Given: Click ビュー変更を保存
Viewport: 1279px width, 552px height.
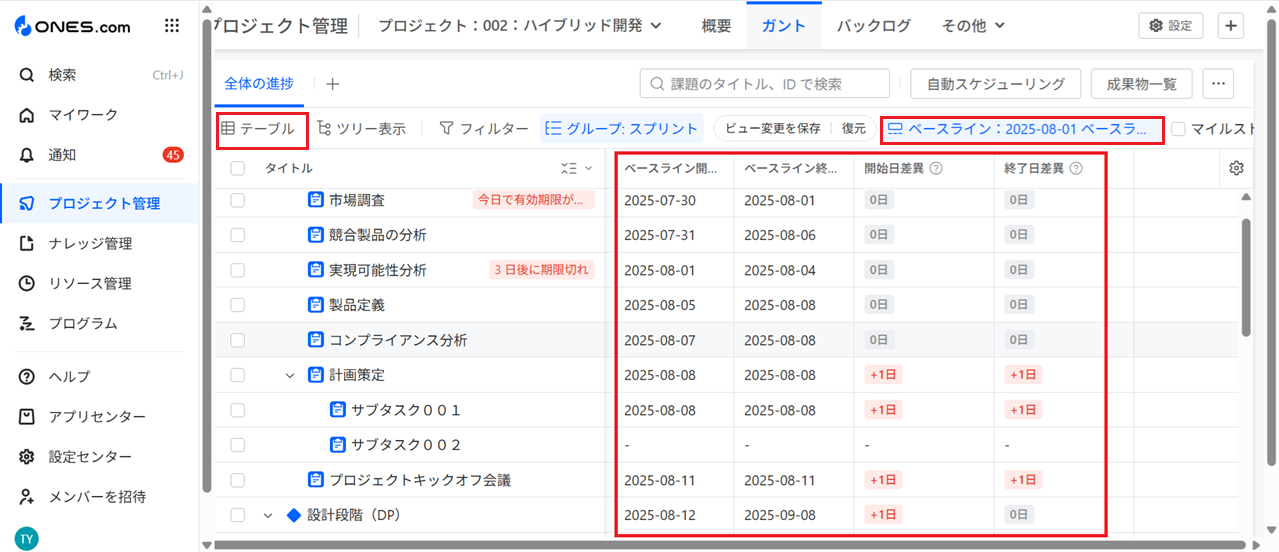Looking at the screenshot, I should (x=773, y=128).
